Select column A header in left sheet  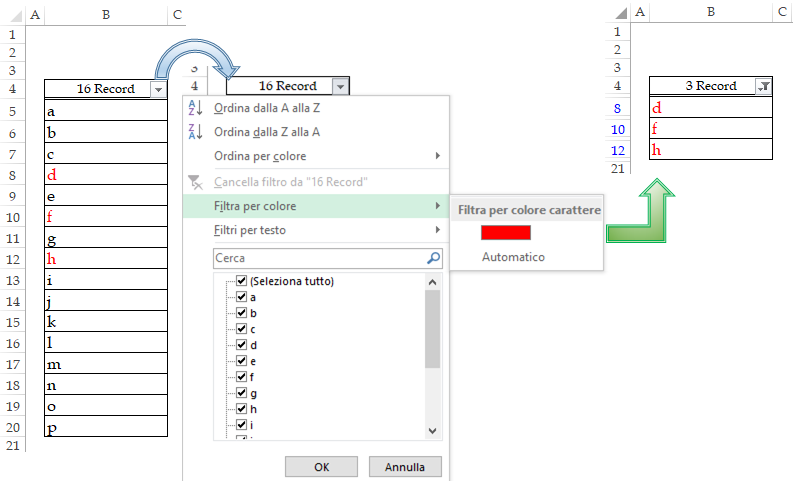coord(35,15)
